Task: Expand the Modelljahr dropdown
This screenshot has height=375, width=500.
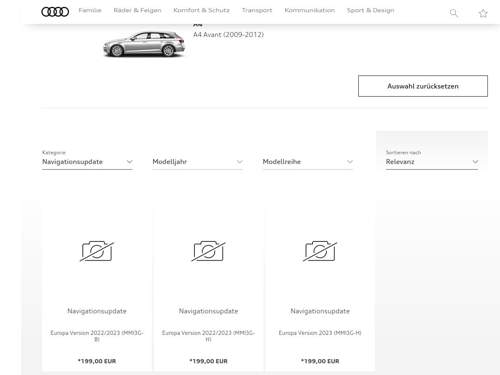Action: point(197,162)
